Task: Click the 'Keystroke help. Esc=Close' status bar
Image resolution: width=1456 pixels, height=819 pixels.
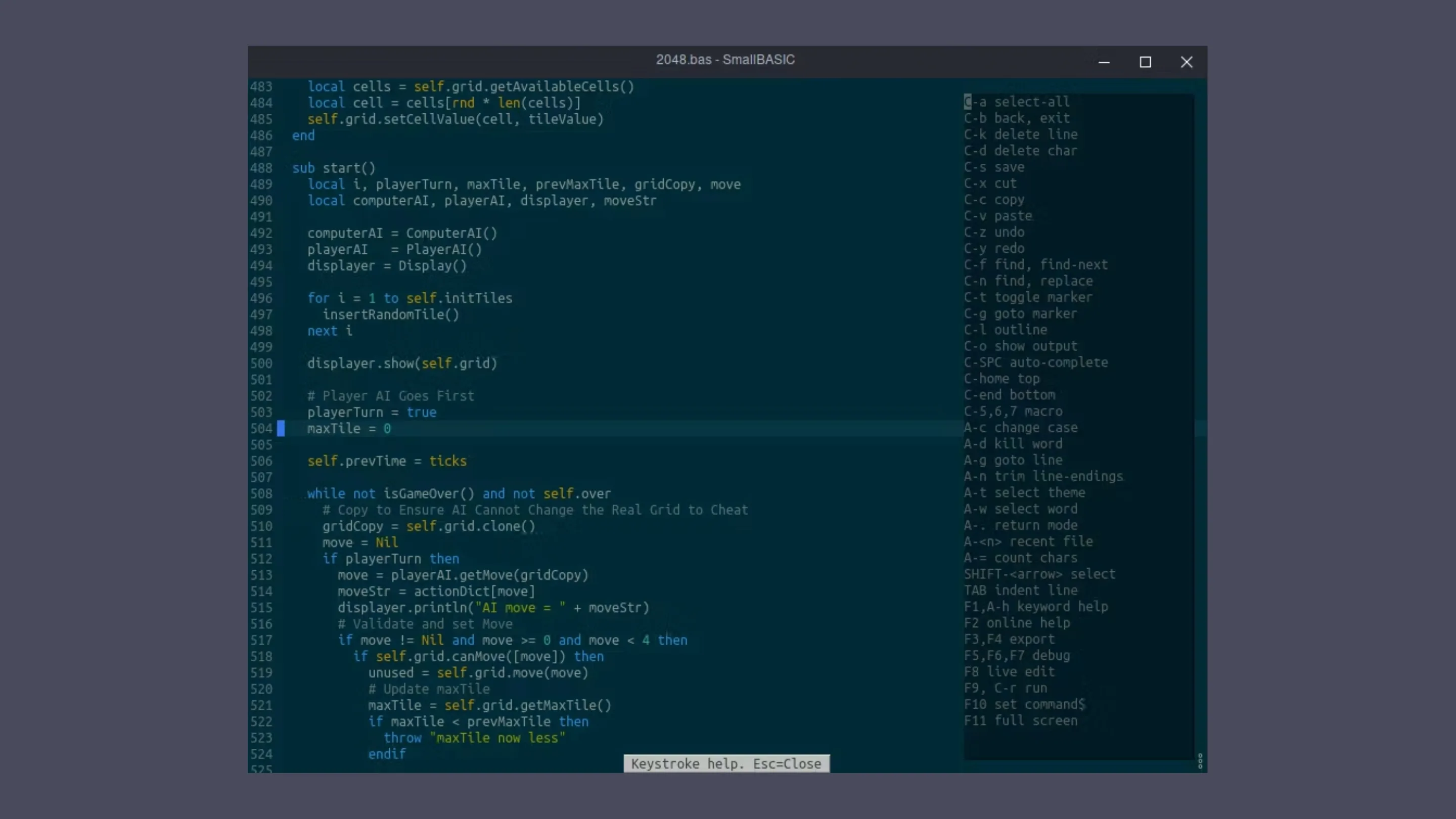Action: (x=726, y=763)
